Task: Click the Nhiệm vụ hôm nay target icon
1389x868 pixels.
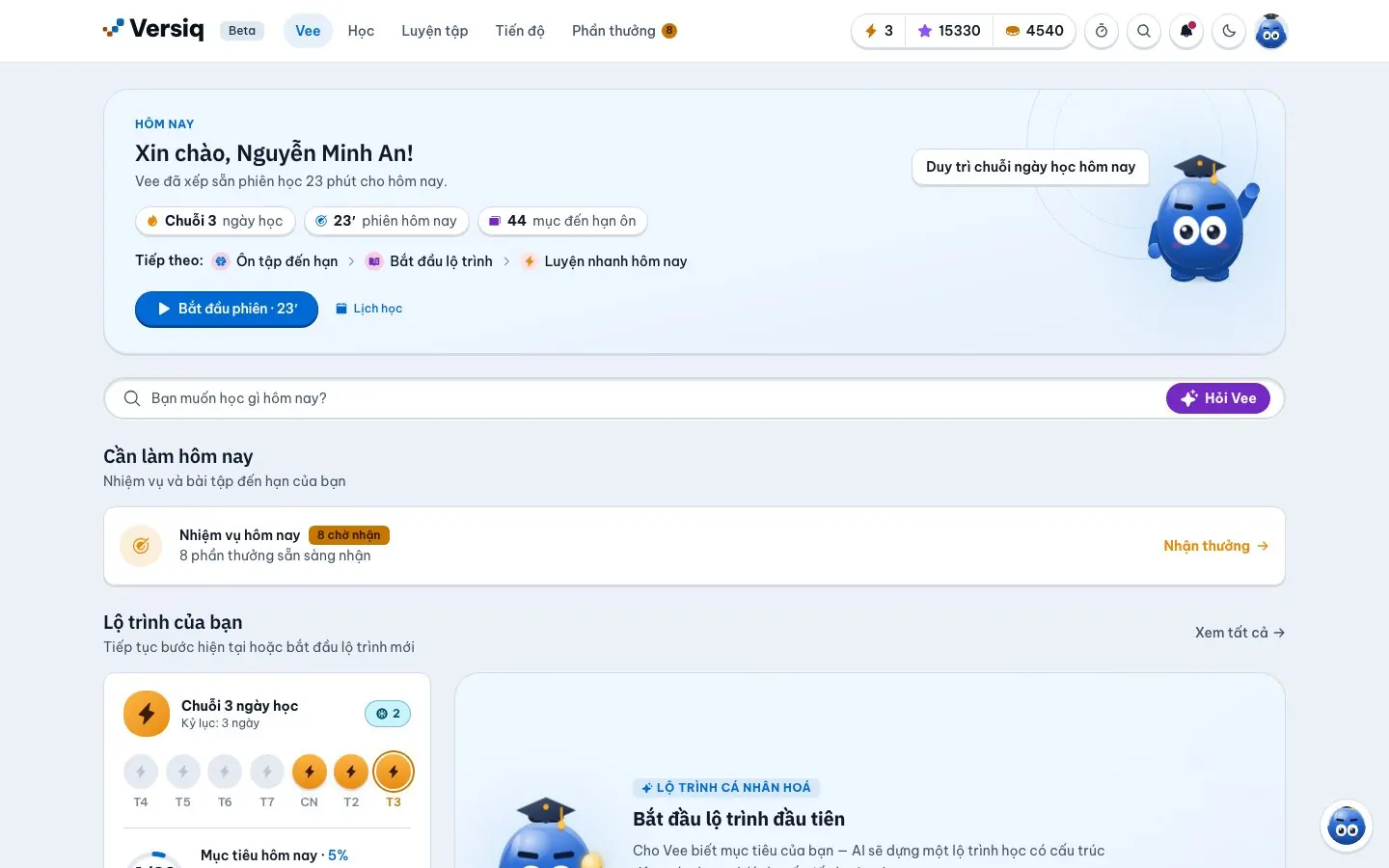Action: (x=141, y=546)
